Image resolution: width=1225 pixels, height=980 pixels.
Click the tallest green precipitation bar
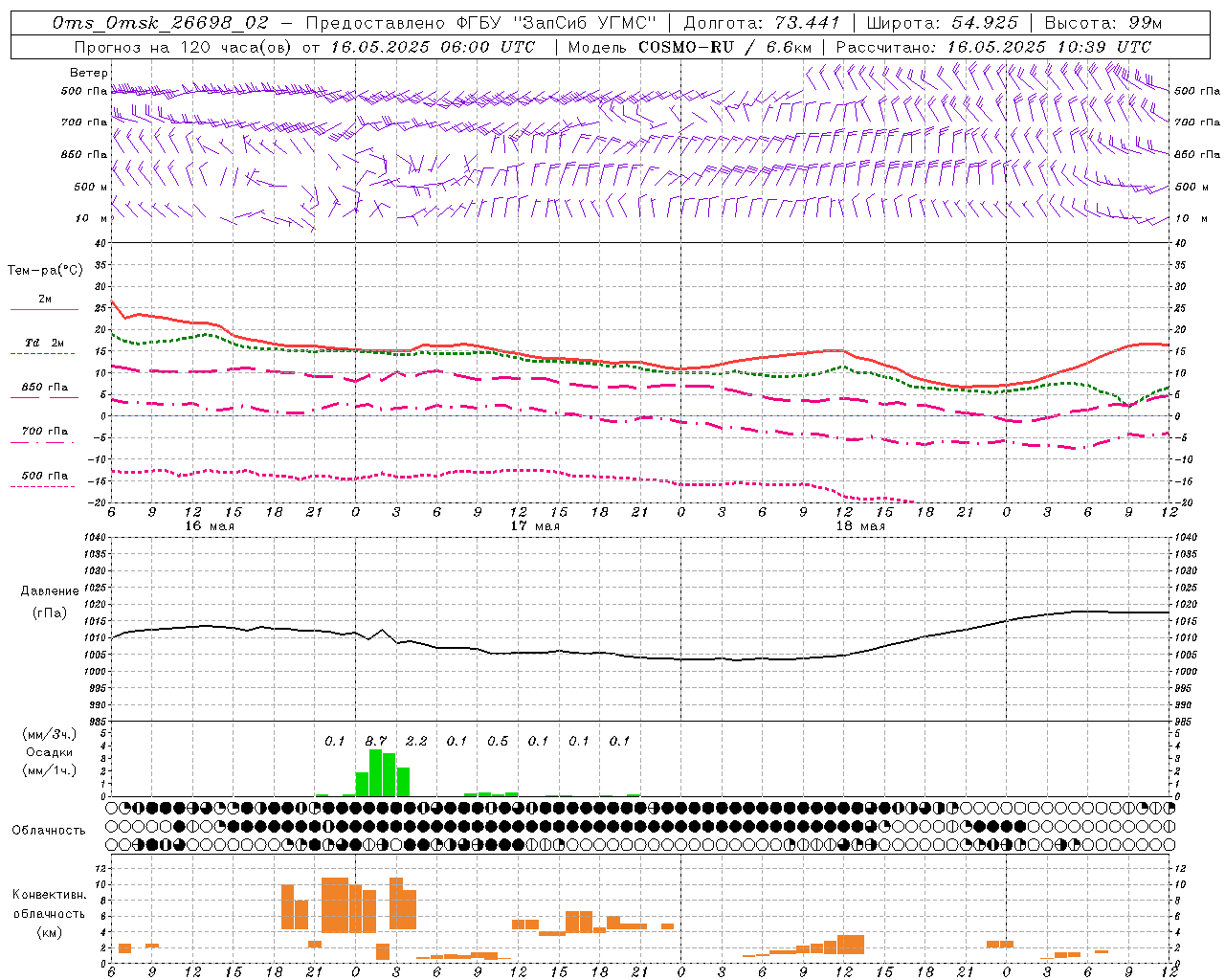coord(376,773)
